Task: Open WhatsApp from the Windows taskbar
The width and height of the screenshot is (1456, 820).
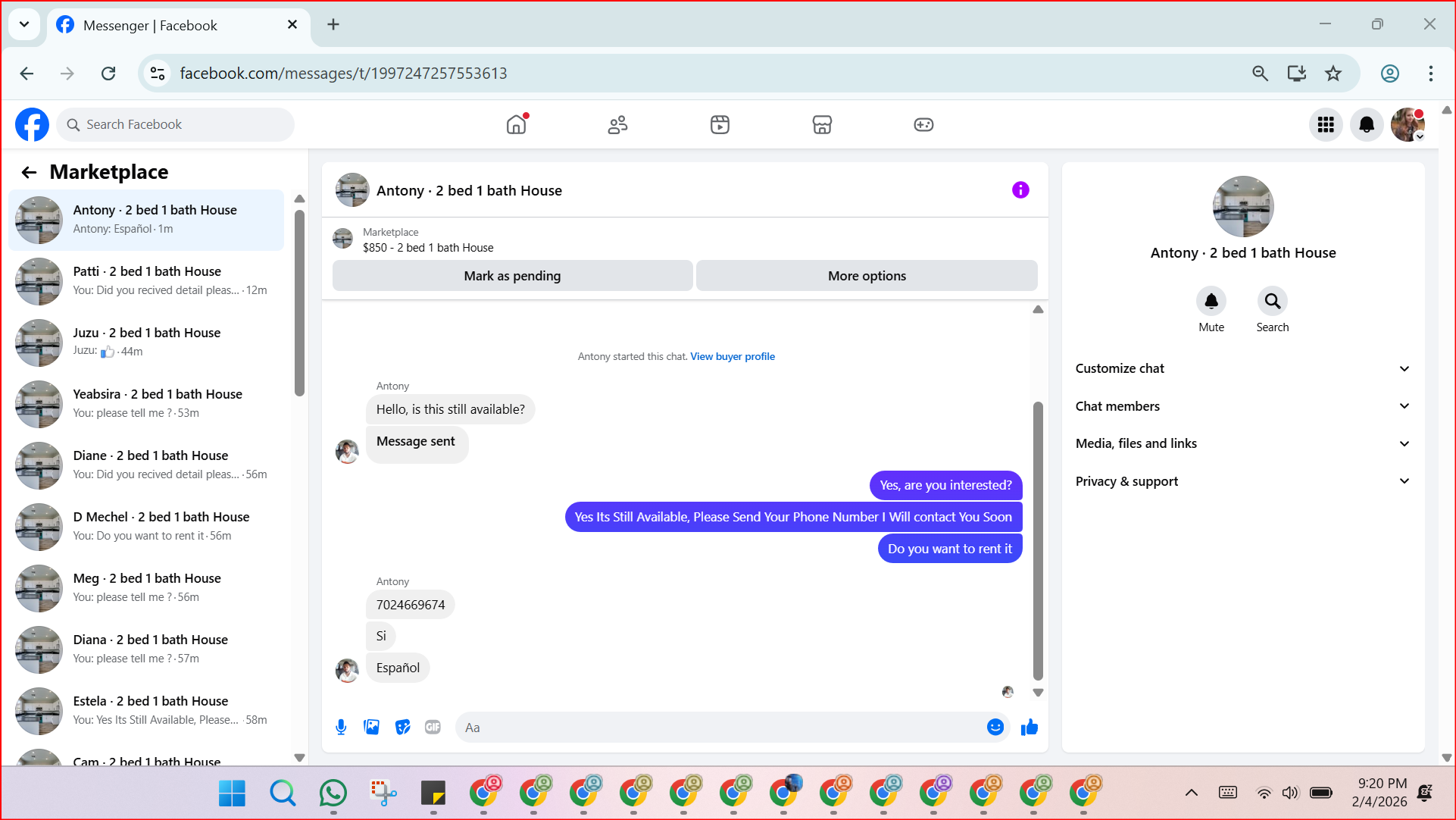Action: (333, 793)
